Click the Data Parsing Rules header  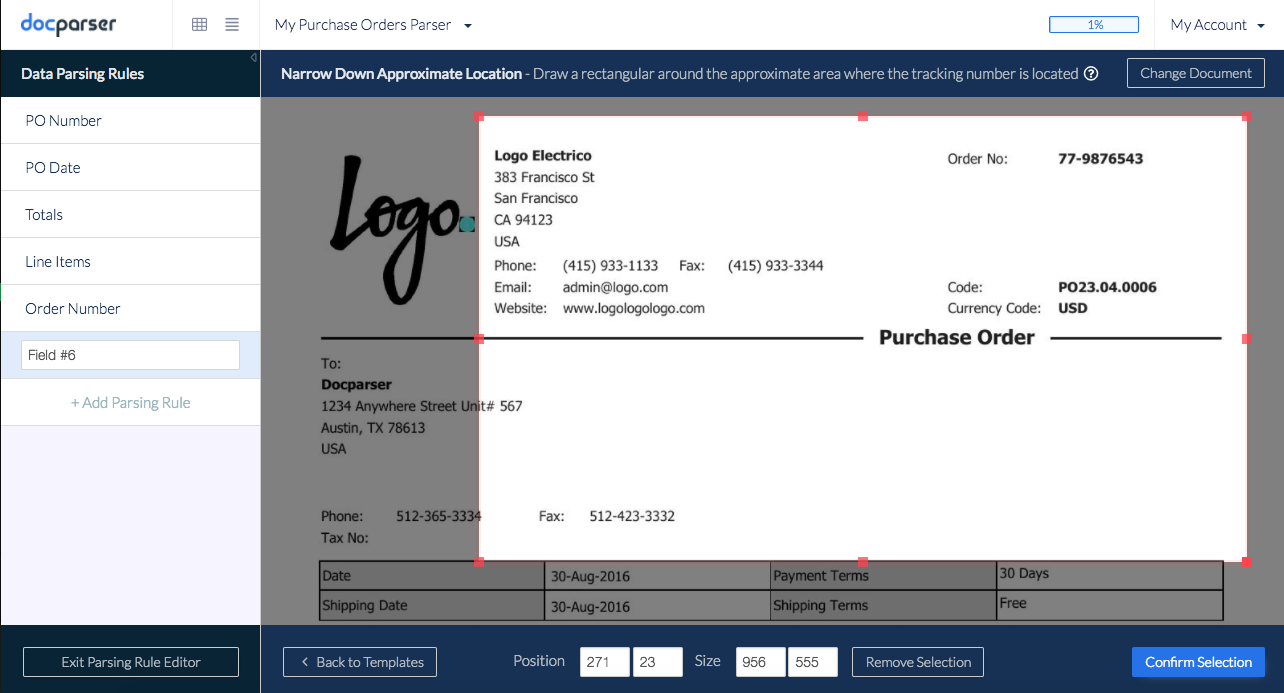83,73
